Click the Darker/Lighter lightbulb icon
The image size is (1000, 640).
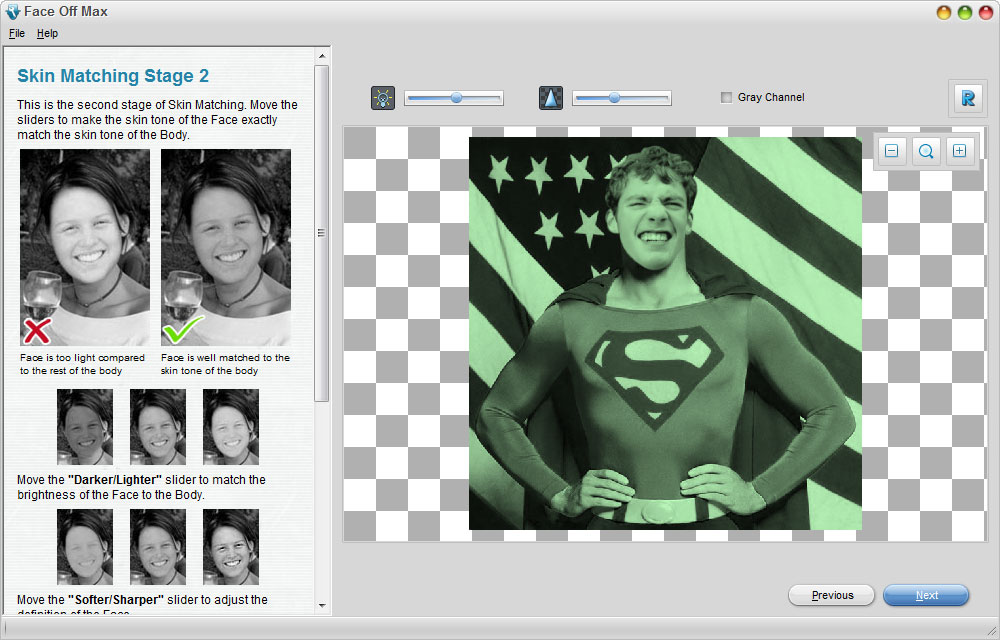[383, 98]
